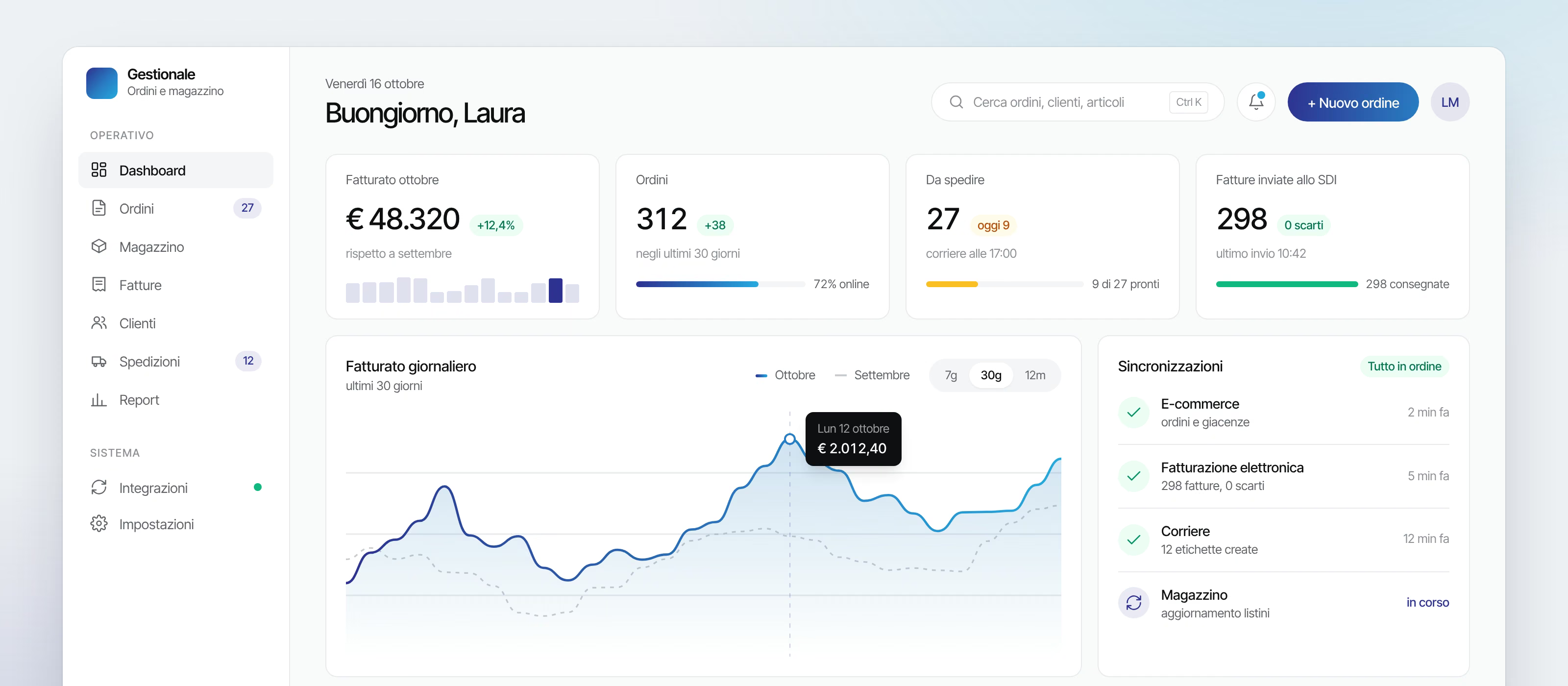Click the +12,4% growth badge
1568x686 pixels.
pyautogui.click(x=495, y=225)
